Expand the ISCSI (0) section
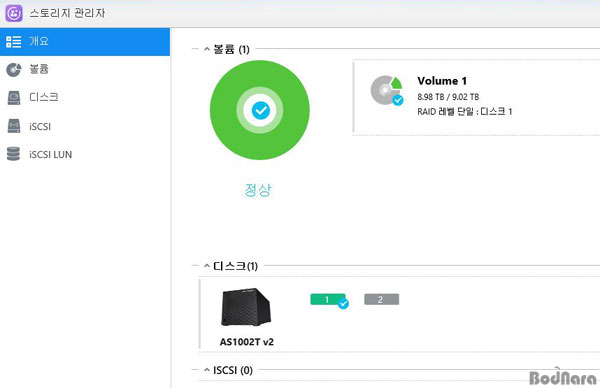600x388 pixels. point(207,370)
